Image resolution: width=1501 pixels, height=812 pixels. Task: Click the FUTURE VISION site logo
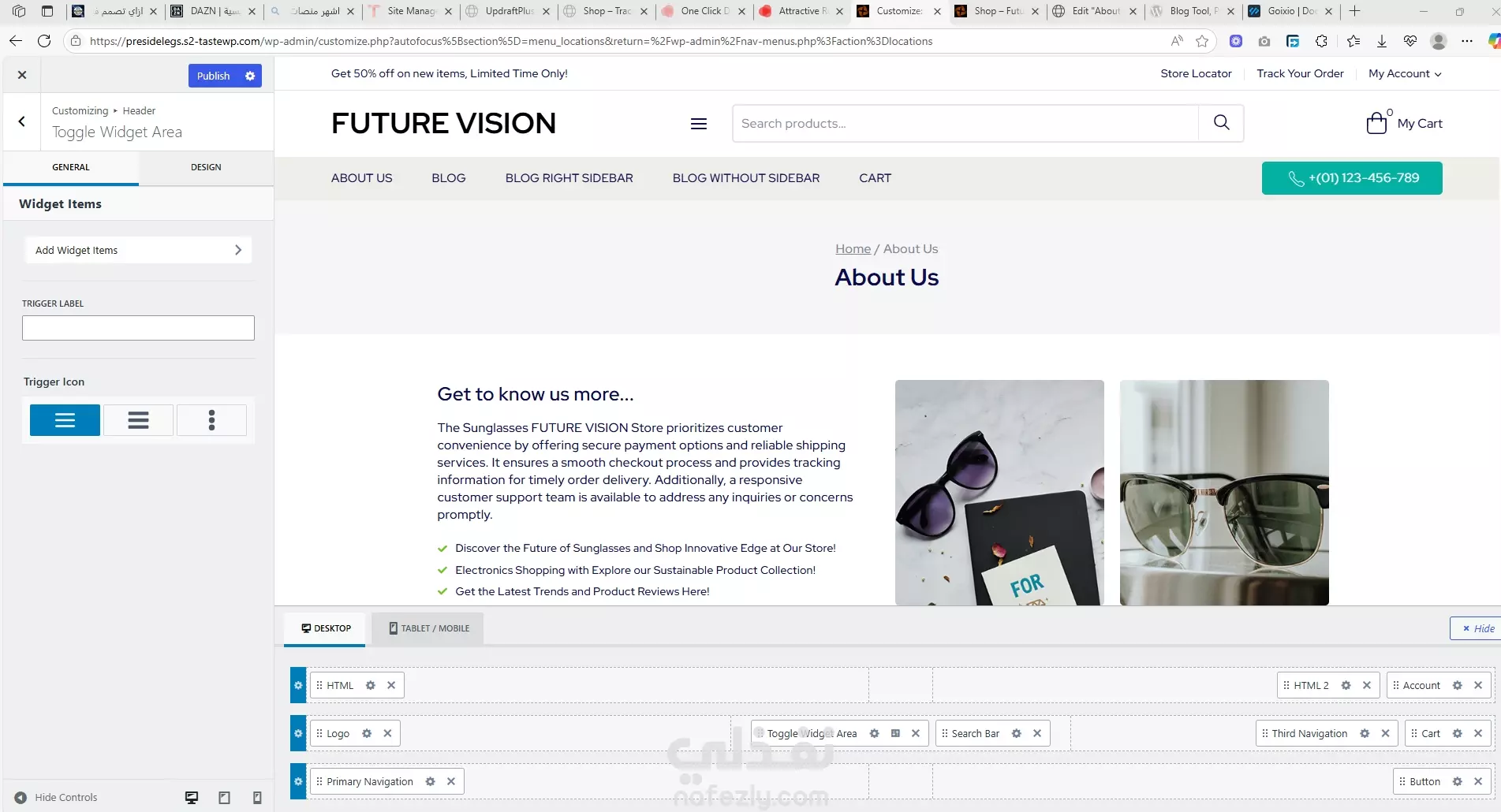(x=443, y=124)
